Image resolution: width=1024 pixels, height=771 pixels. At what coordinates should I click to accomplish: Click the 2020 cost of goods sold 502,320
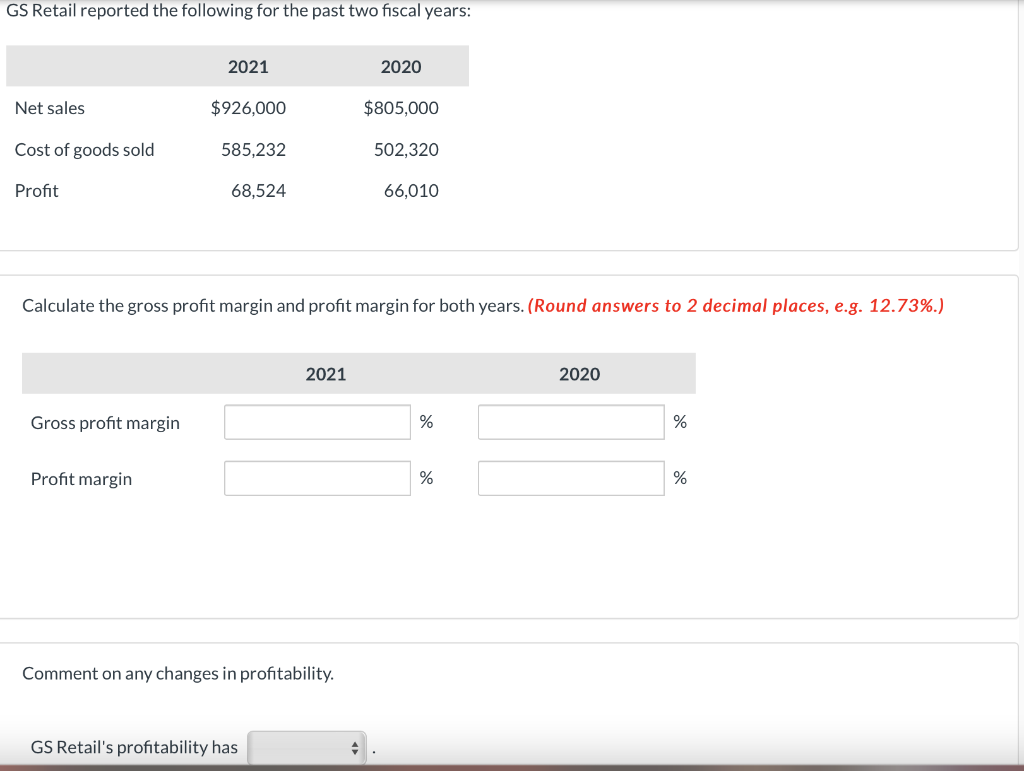pos(406,149)
